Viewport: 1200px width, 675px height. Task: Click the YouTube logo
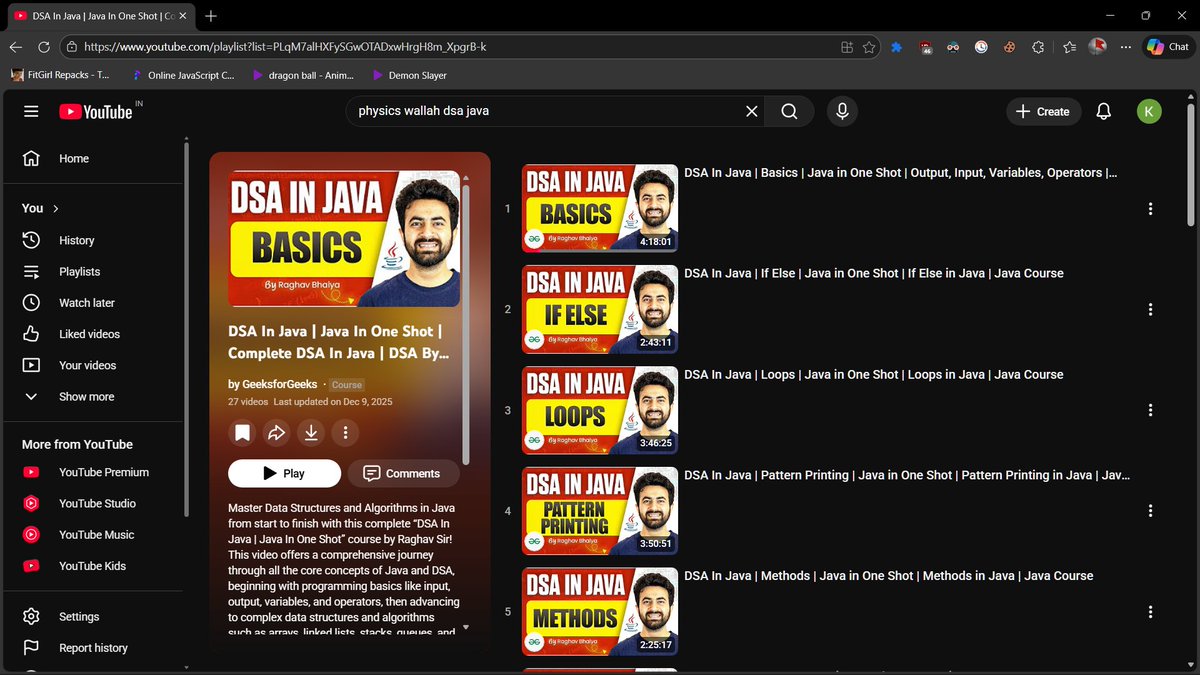coord(96,112)
